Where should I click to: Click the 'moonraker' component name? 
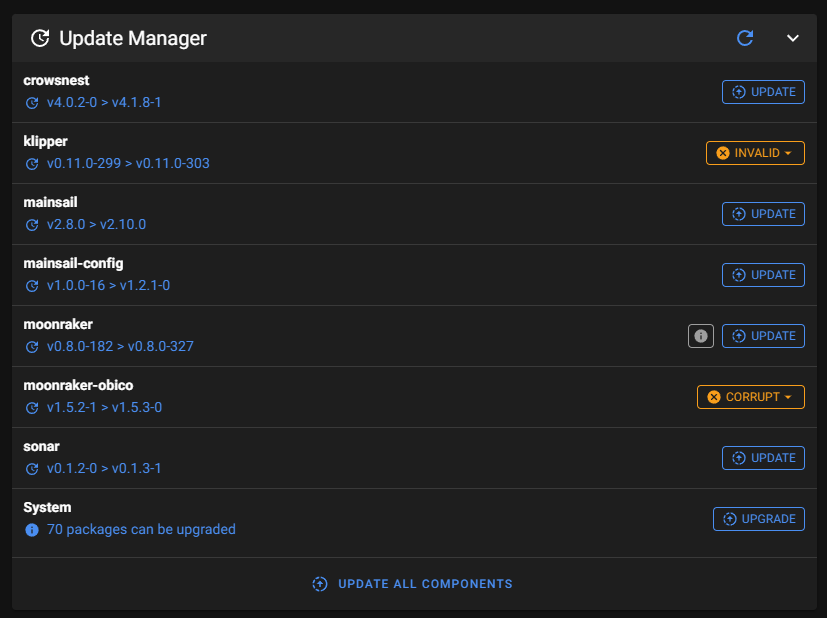pyautogui.click(x=58, y=324)
